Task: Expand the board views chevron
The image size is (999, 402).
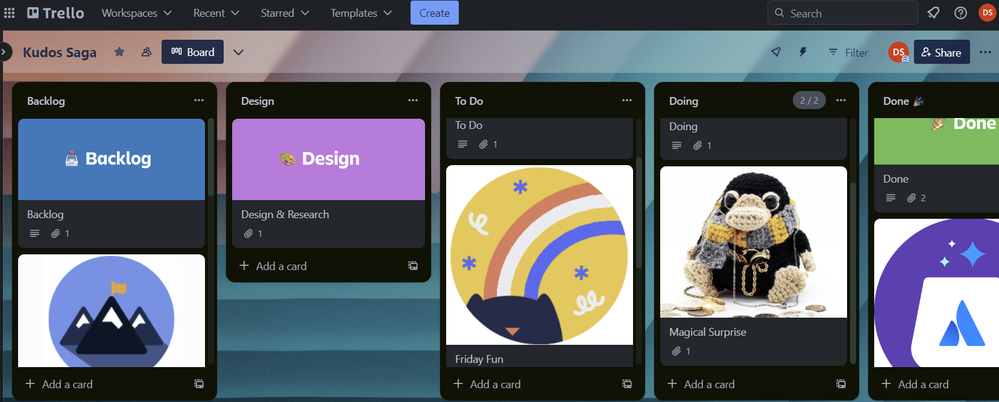Action: click(238, 52)
